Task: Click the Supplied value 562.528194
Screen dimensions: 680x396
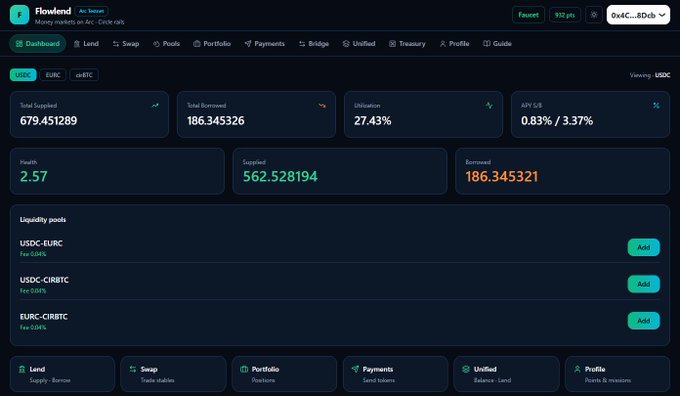Action: (x=280, y=177)
